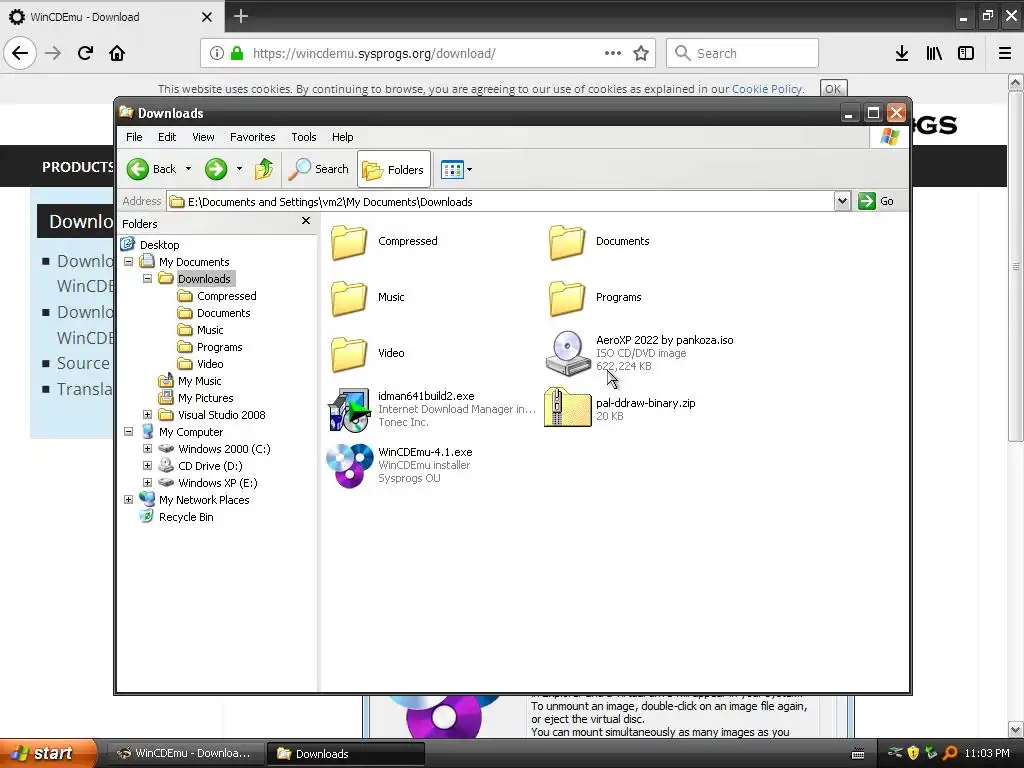Expand Windows 2000 (C:) drive node

pos(148,449)
